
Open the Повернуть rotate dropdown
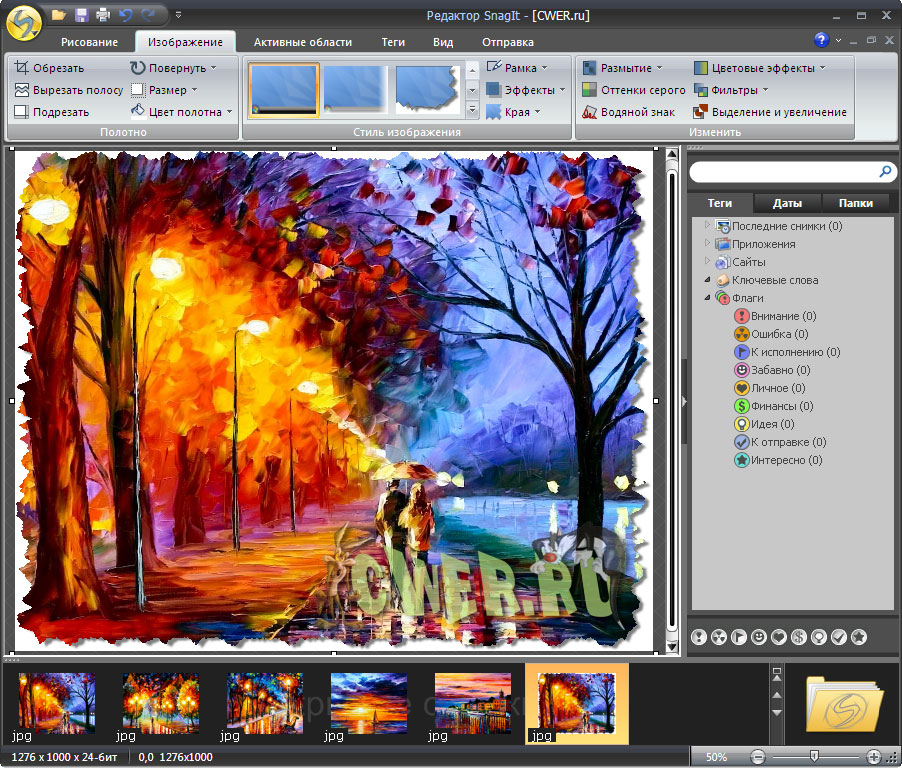coord(175,68)
